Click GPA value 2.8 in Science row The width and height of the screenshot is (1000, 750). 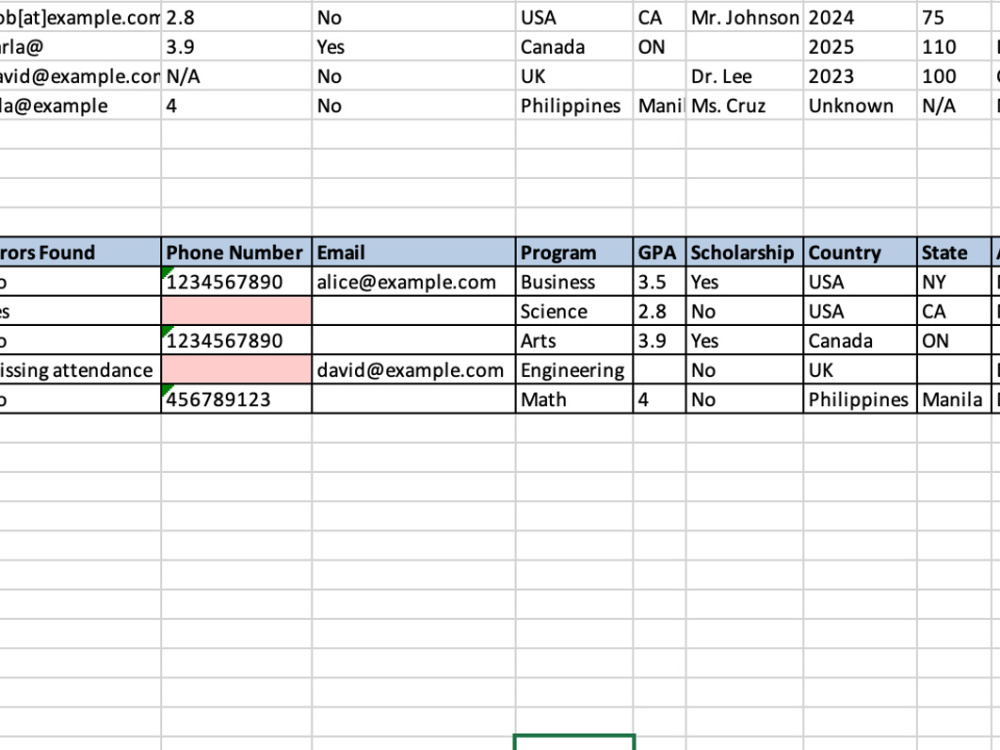[659, 311]
